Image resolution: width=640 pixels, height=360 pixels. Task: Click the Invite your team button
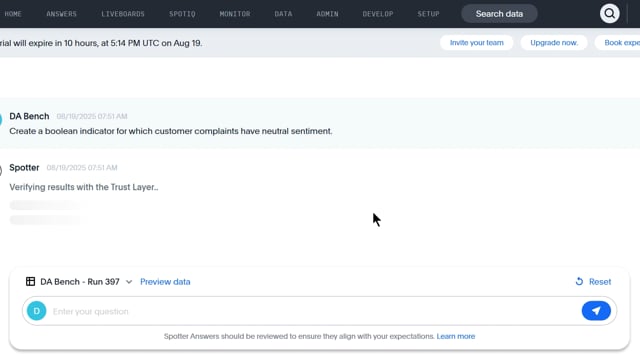click(x=476, y=43)
